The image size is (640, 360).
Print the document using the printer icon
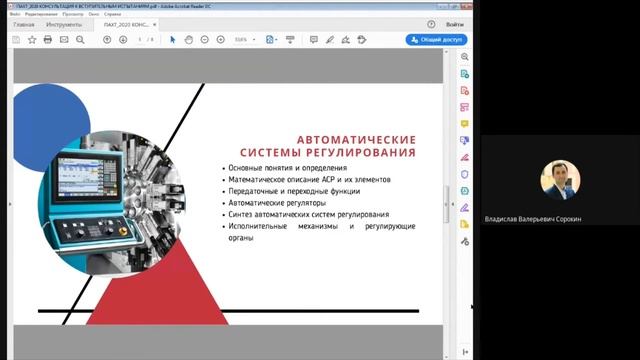(48, 40)
